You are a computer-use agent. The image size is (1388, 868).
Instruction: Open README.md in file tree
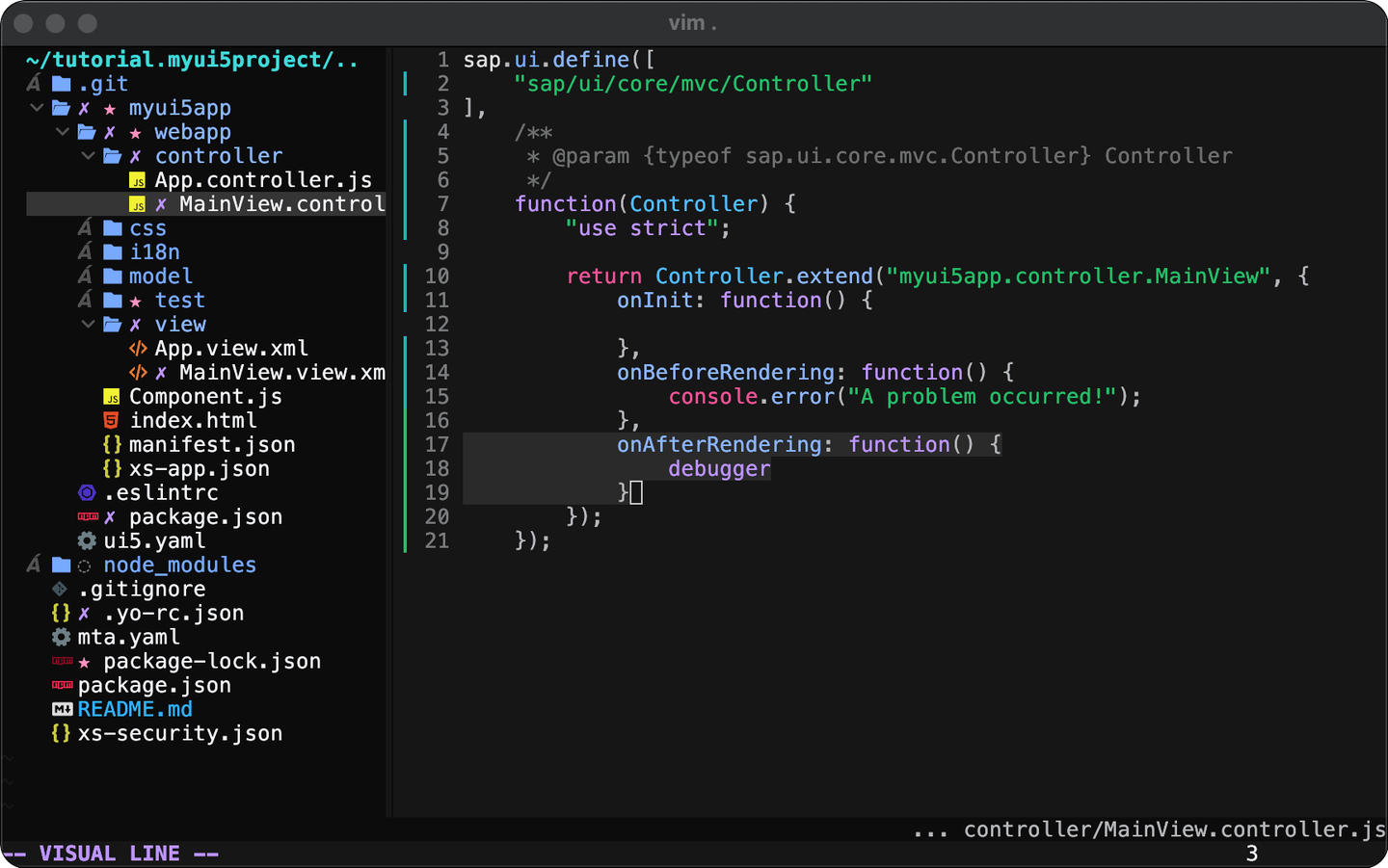tap(135, 710)
